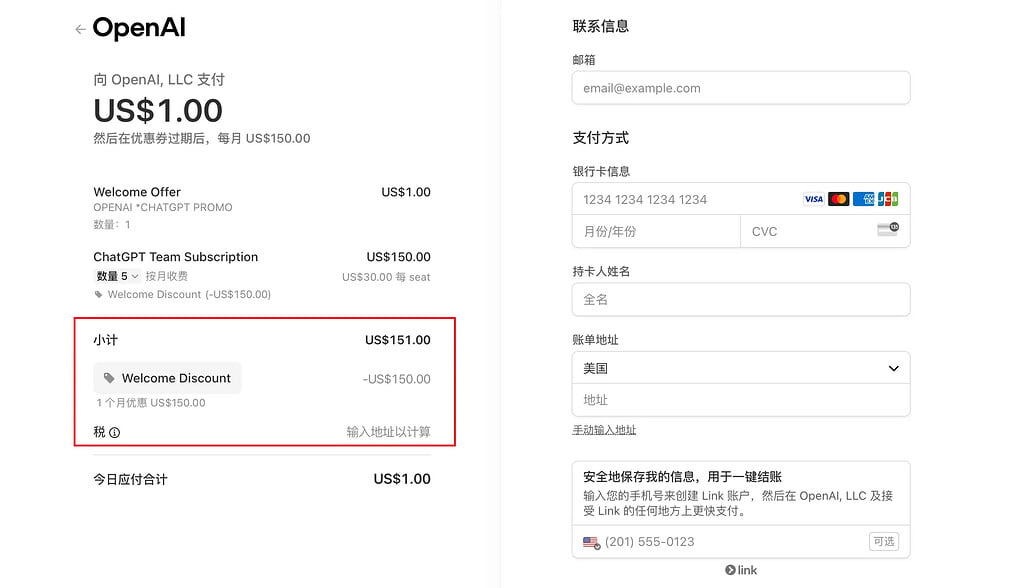Open the 数量 5 quantity dropdown
1035x588 pixels.
click(116, 275)
